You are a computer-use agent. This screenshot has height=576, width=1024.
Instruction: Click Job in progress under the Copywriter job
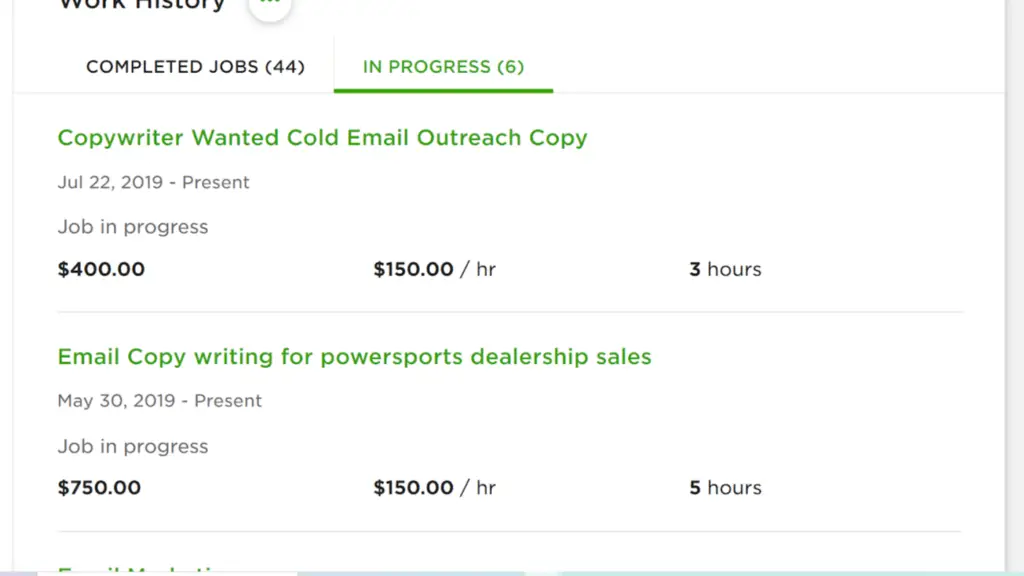pyautogui.click(x=133, y=227)
